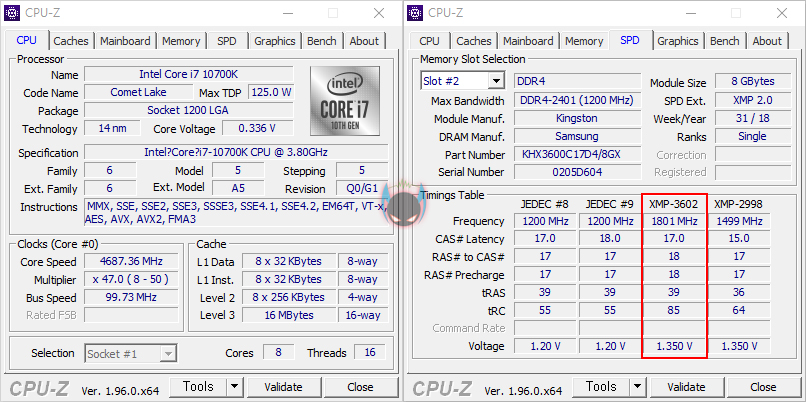Open Tools dropdown arrow in left window
Image resolution: width=806 pixels, height=402 pixels.
click(x=234, y=387)
